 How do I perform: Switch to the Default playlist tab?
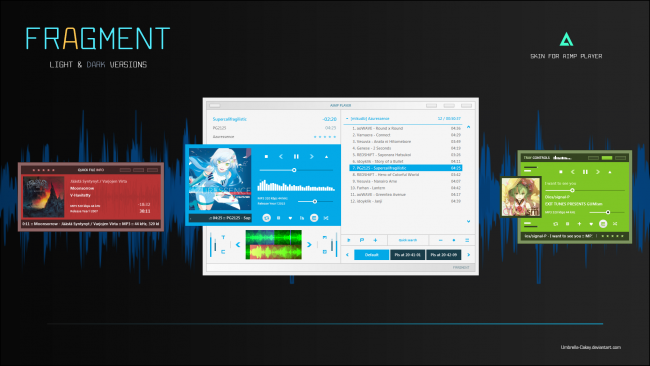[x=371, y=255]
